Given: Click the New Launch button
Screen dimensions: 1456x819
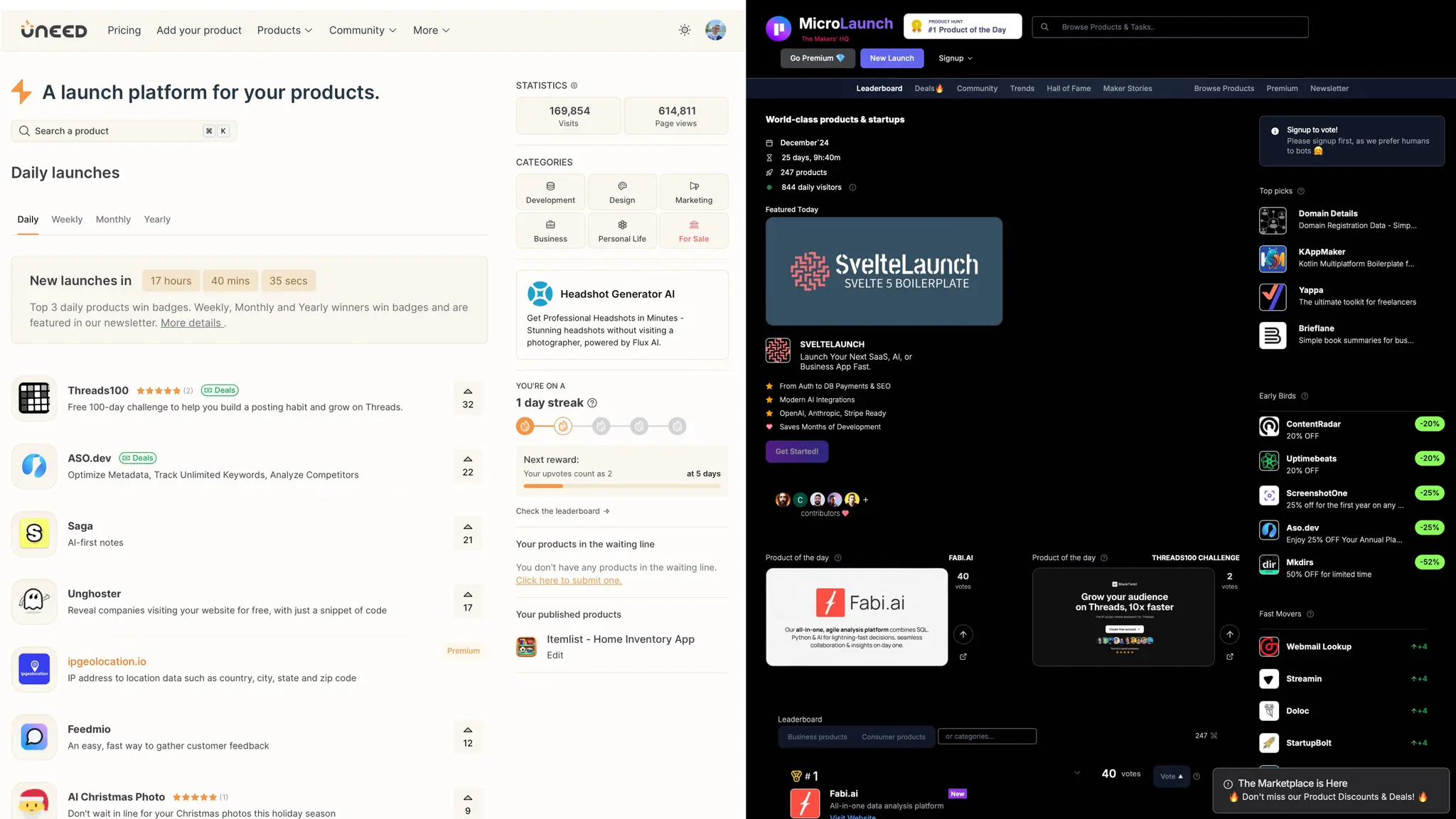Looking at the screenshot, I should click(x=892, y=58).
